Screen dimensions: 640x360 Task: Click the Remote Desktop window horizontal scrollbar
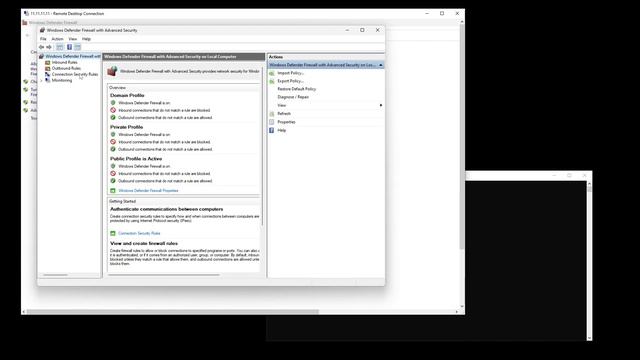coord(173,312)
